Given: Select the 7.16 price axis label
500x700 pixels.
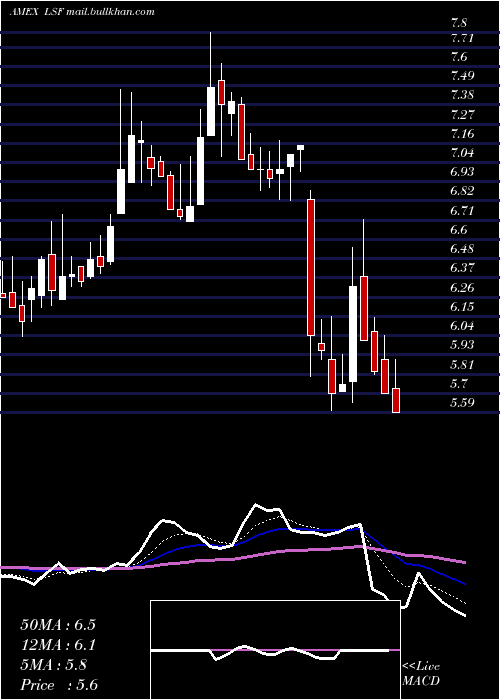Looking at the screenshot, I should pyautogui.click(x=463, y=134).
